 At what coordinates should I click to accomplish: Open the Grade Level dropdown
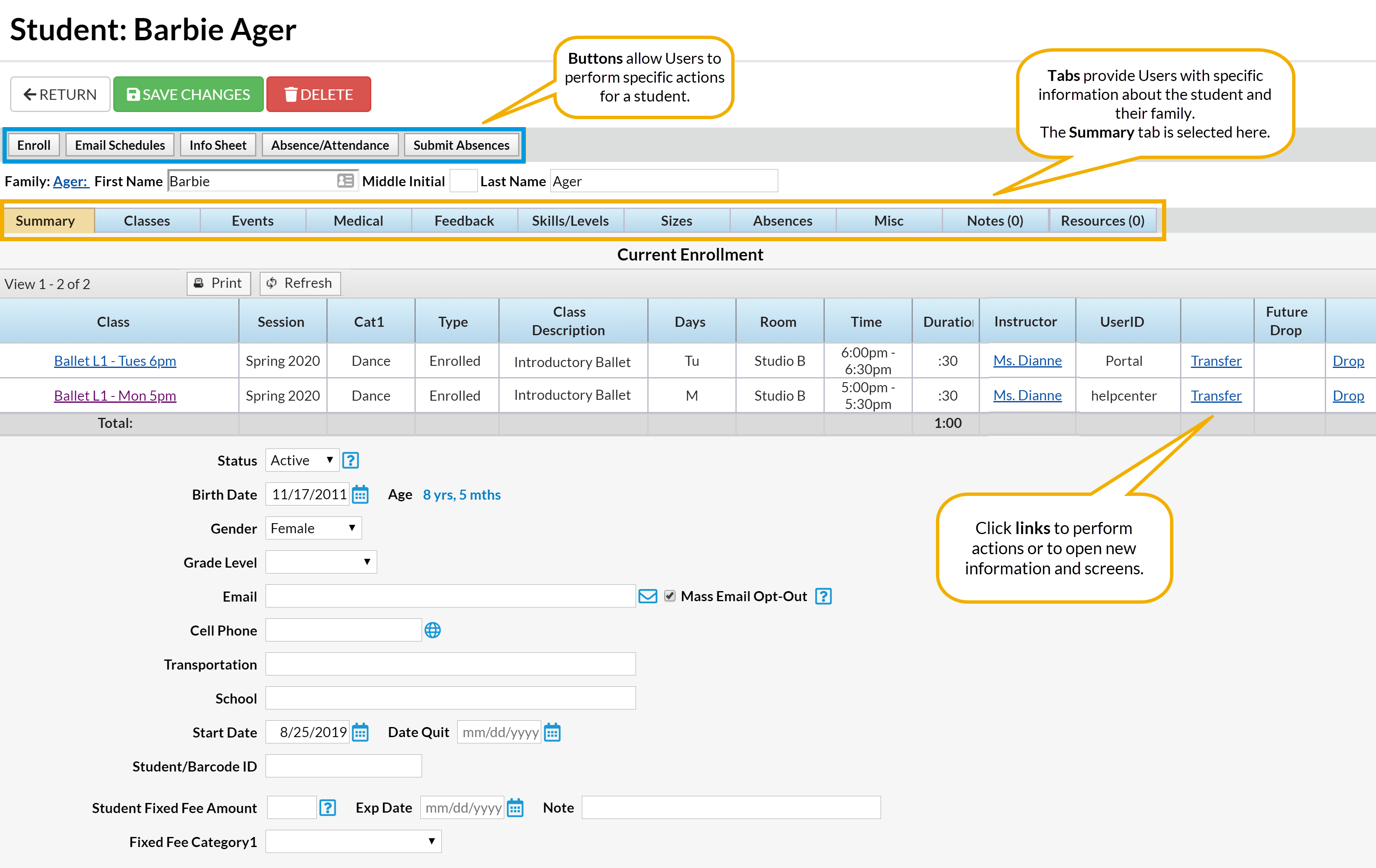coord(321,562)
